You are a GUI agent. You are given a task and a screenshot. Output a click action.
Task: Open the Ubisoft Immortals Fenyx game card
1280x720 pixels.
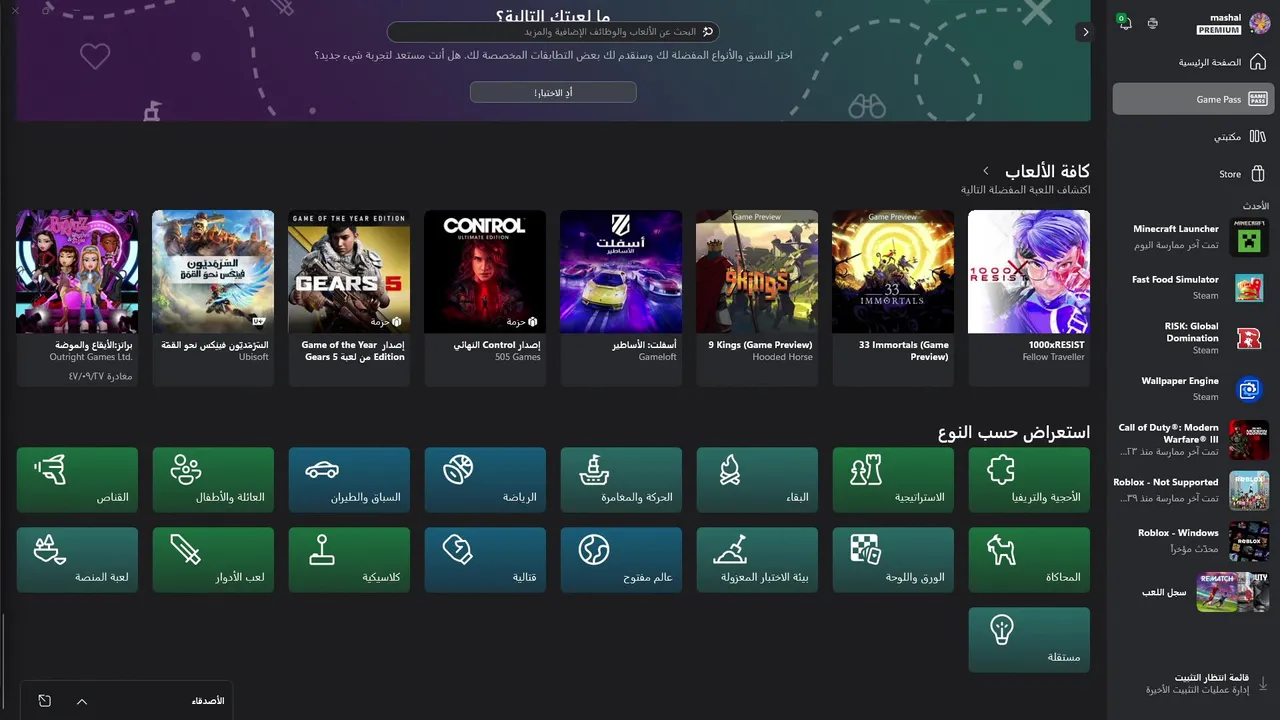213,297
